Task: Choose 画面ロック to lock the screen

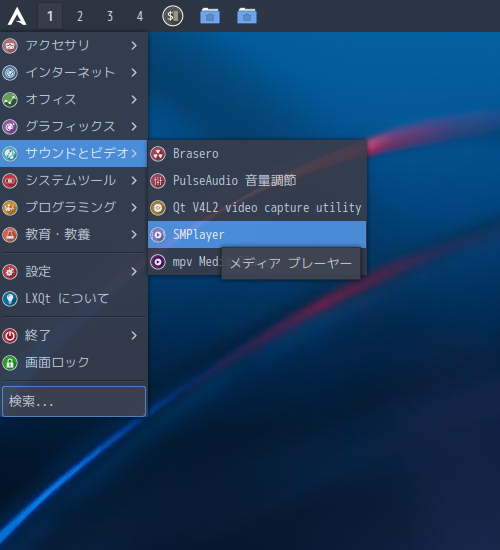Action: pos(73,363)
